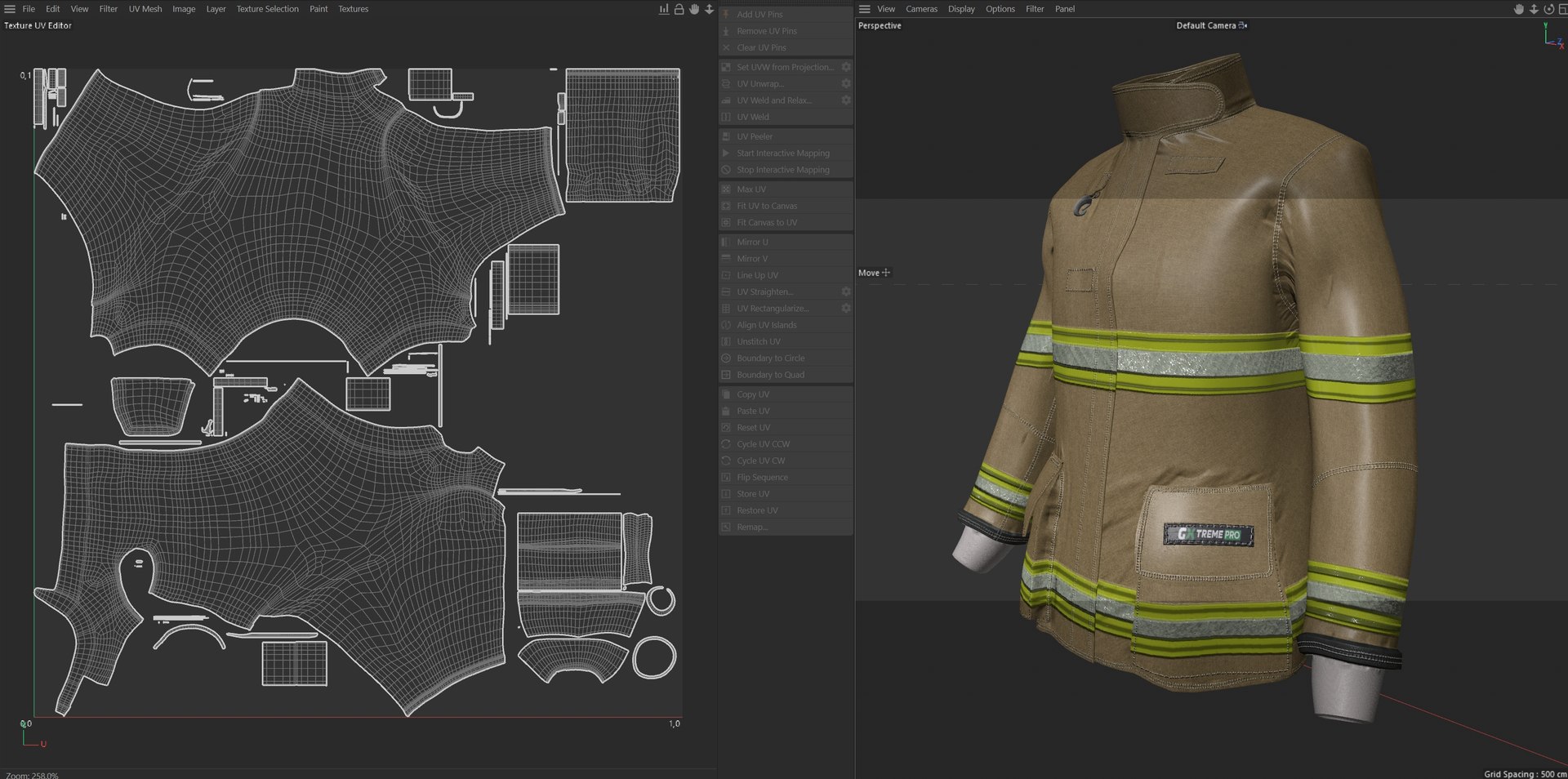The width and height of the screenshot is (1568, 779).
Task: Open the UV editor hamburger menu
Action: pos(10,9)
